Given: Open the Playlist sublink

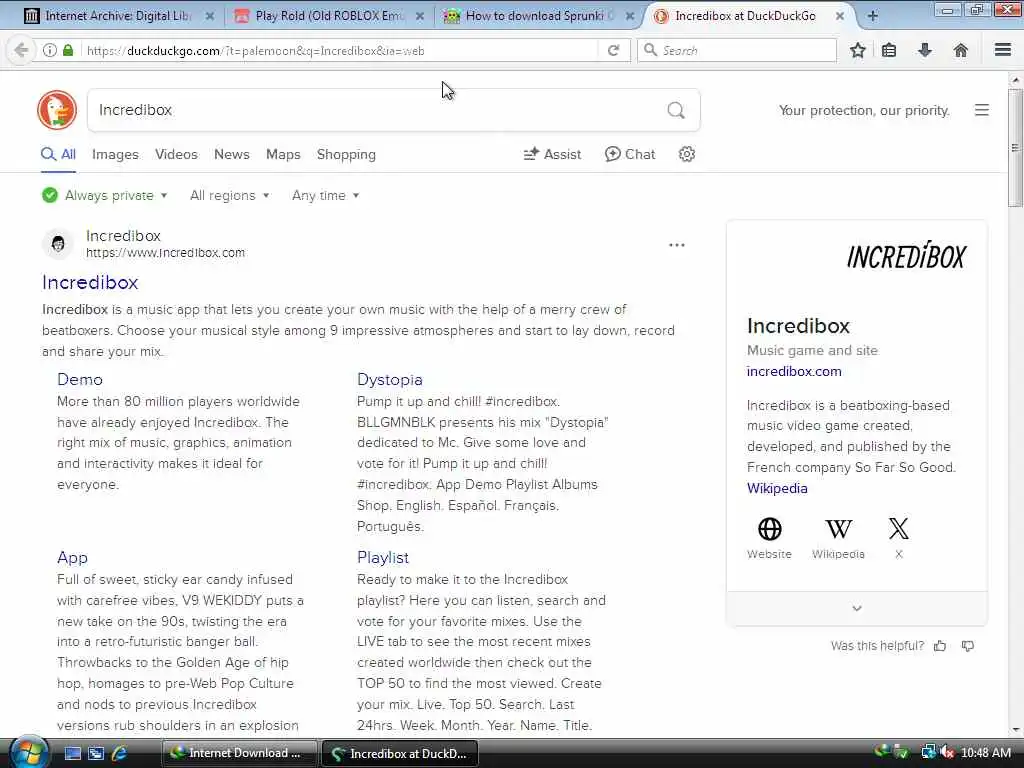Looking at the screenshot, I should point(383,558).
